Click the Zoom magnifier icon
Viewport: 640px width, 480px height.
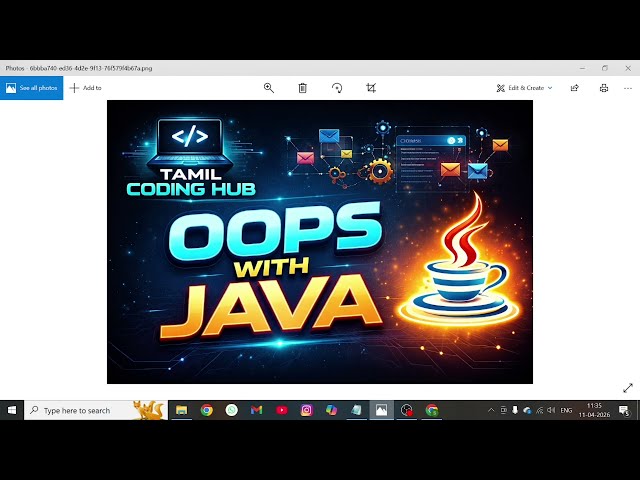(269, 88)
